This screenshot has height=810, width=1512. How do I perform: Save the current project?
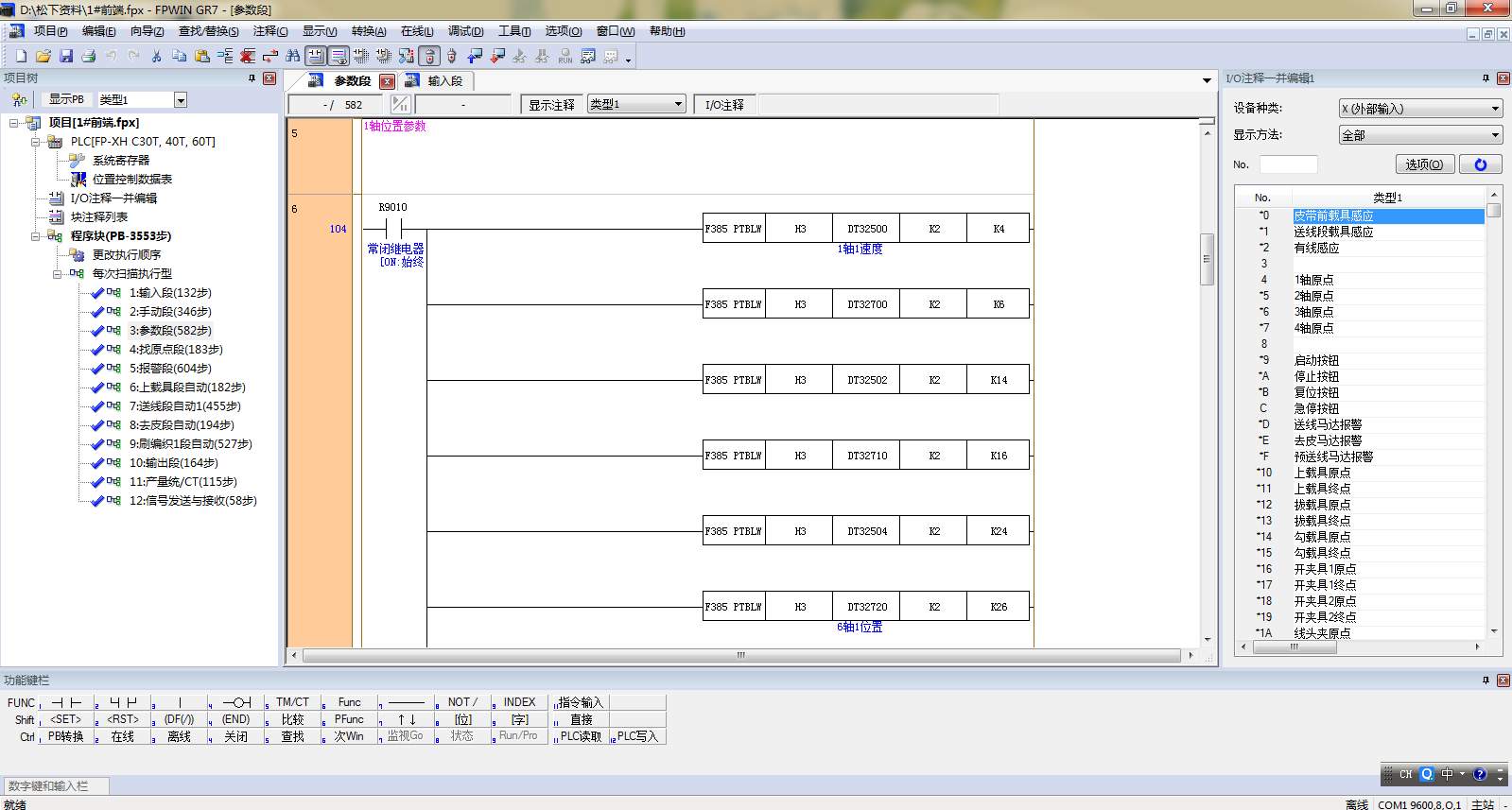[66, 56]
